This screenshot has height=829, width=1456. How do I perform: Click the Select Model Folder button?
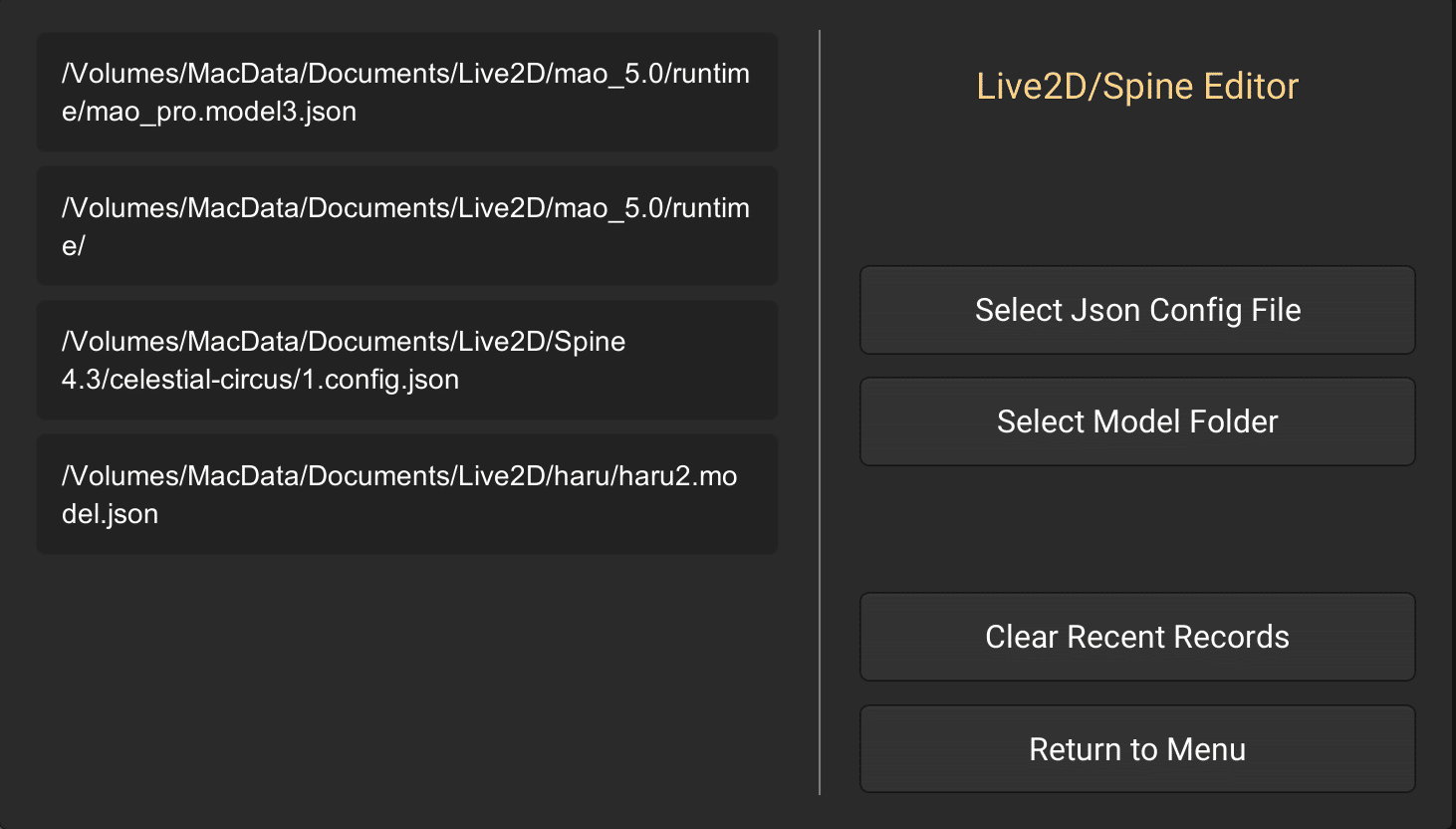click(1137, 421)
